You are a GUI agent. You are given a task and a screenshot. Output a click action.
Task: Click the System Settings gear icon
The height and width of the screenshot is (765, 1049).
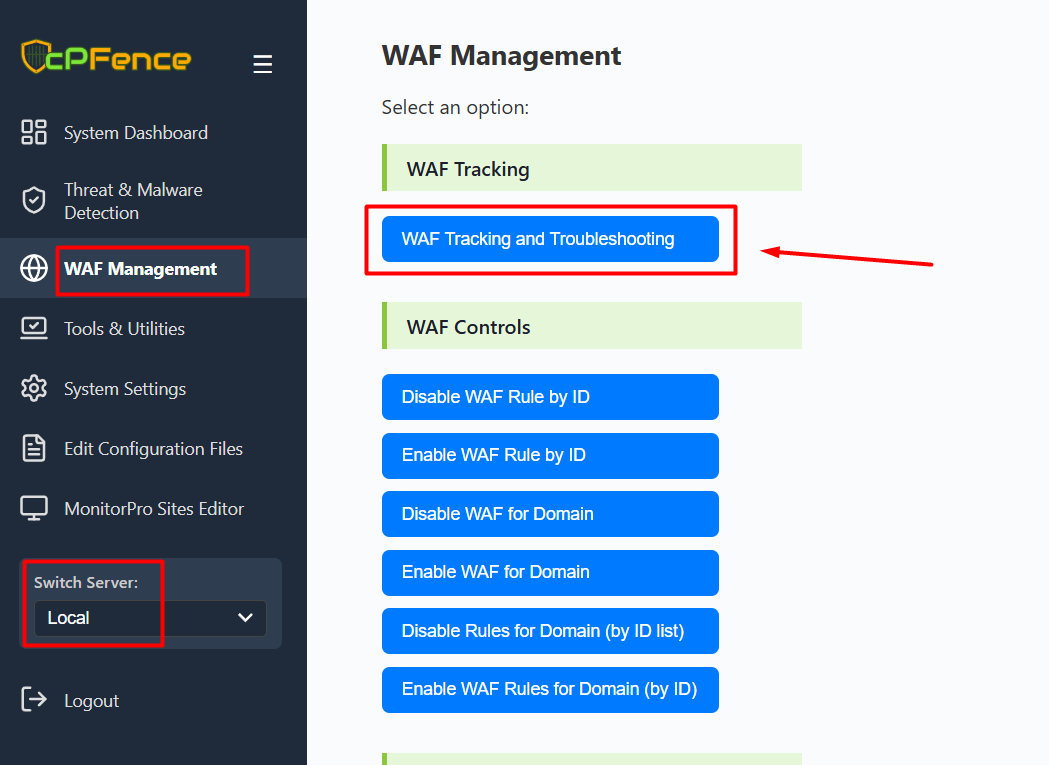[34, 388]
